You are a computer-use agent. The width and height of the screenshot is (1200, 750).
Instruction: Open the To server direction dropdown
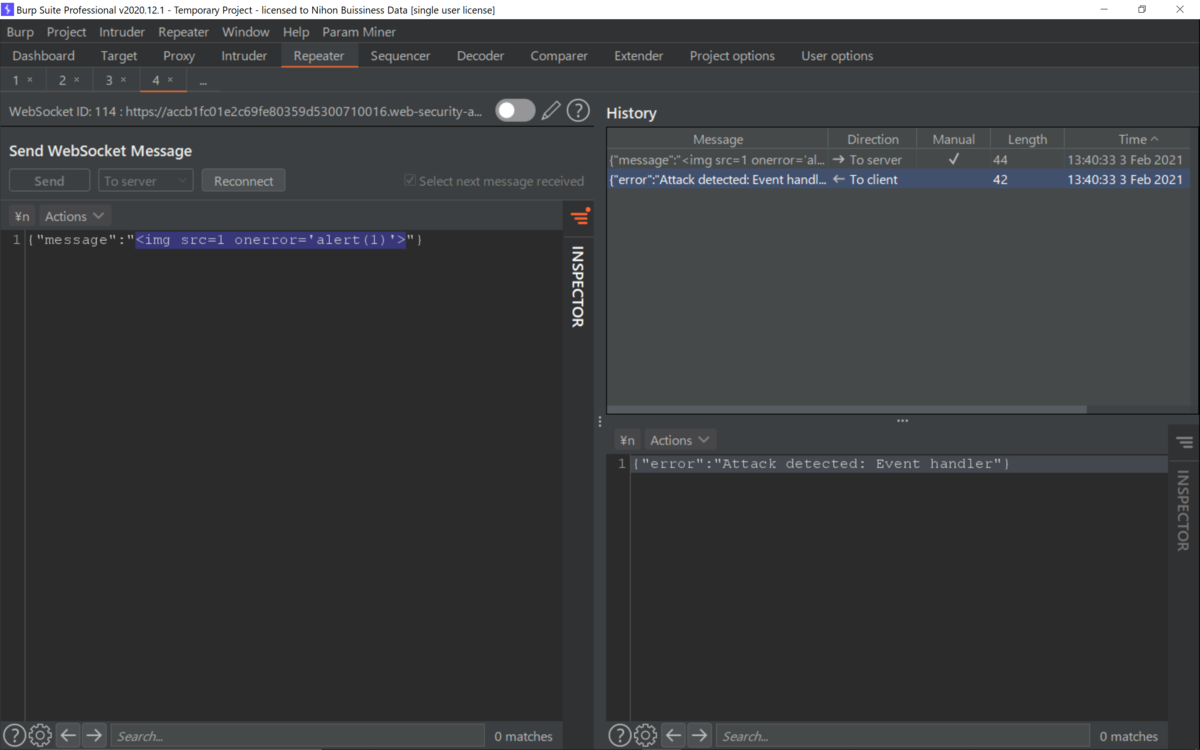pos(146,181)
